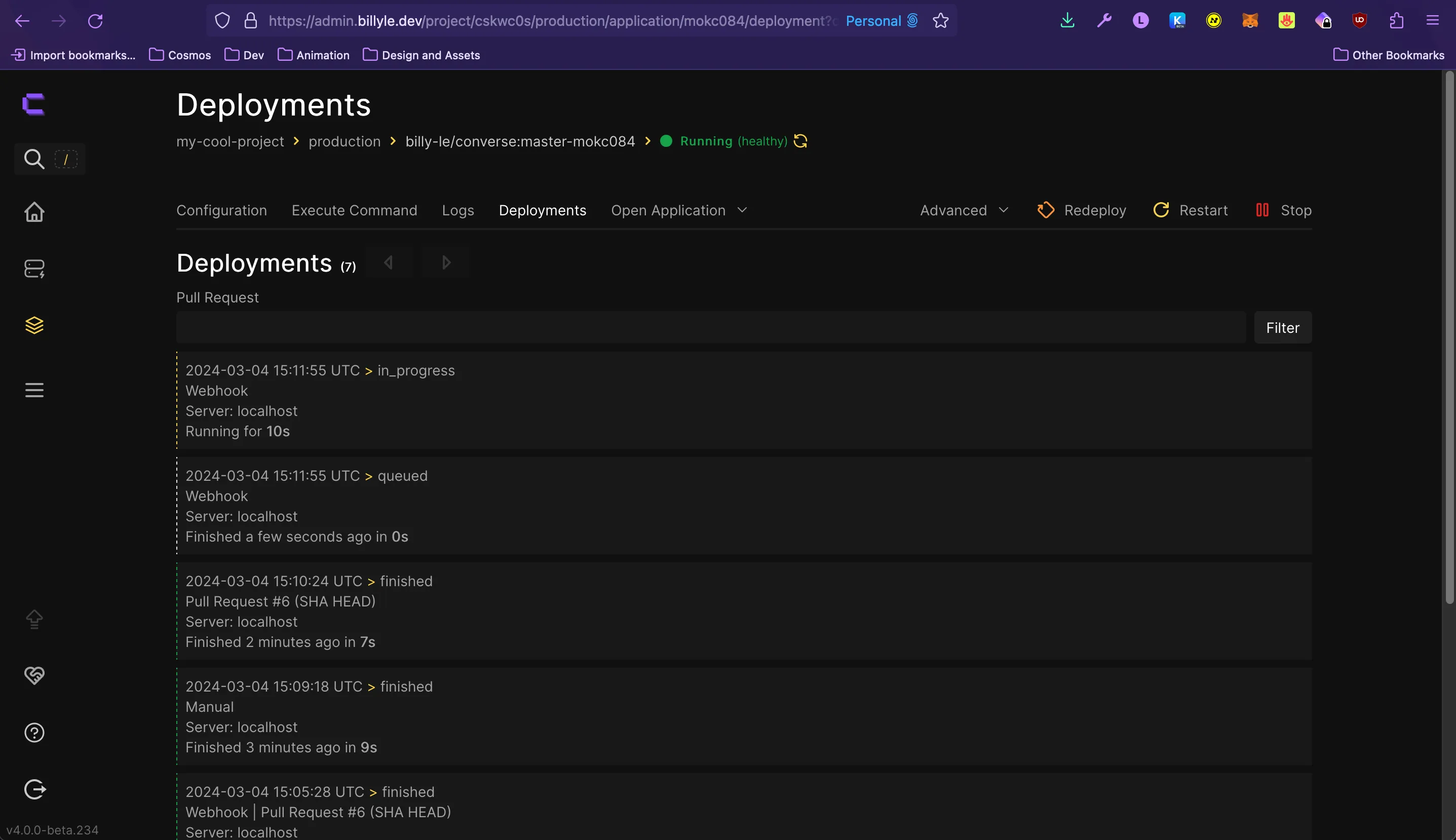Open the in_progress Webhook deployment entry

coord(744,401)
